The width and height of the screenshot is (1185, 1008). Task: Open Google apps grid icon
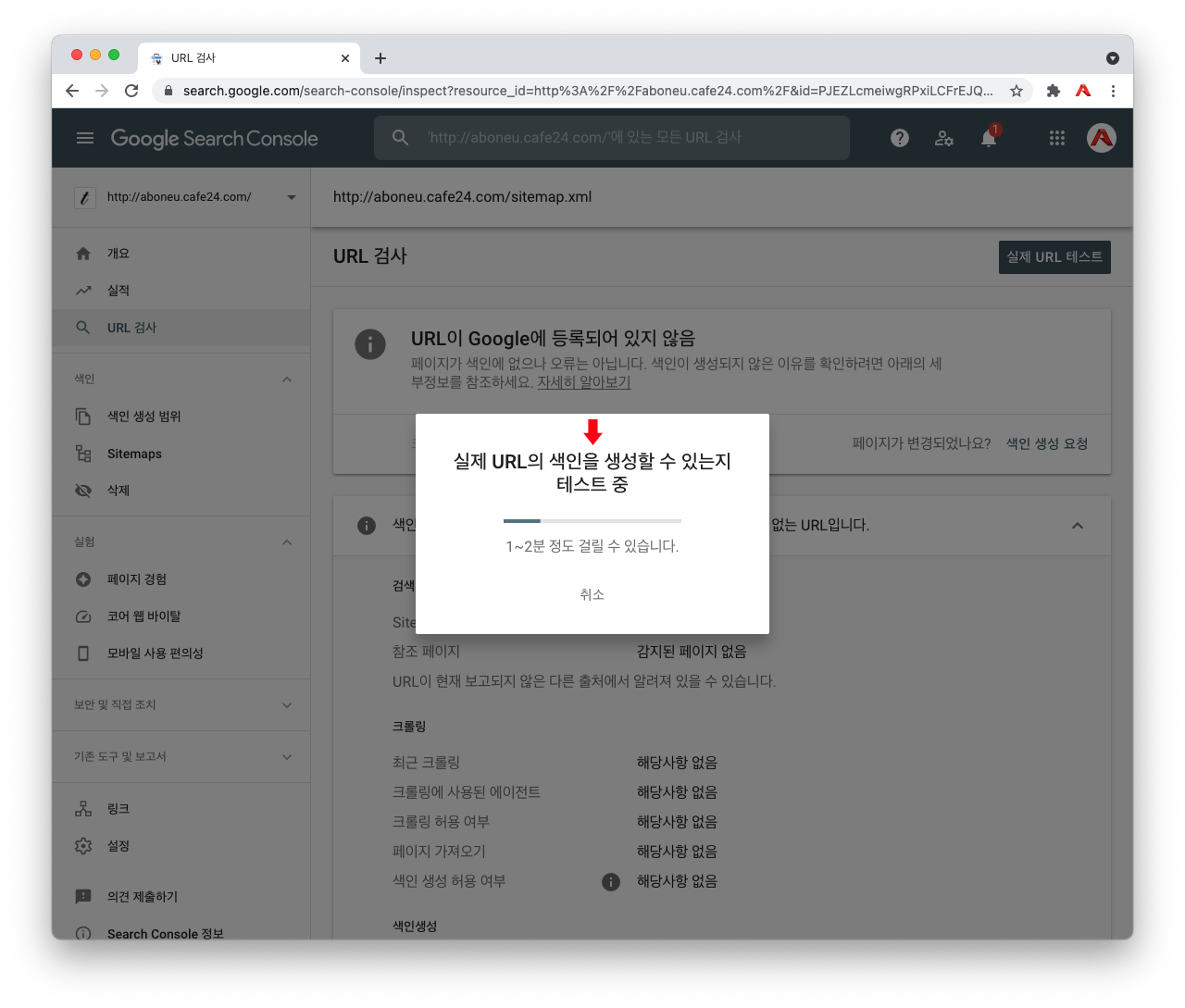click(1057, 138)
